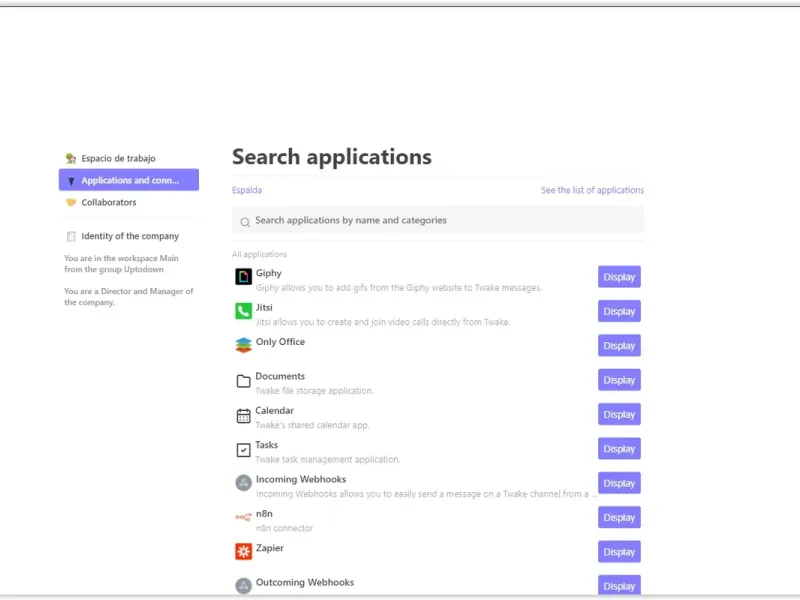
Task: Open Espacio de trabajo settings
Action: click(x=118, y=158)
